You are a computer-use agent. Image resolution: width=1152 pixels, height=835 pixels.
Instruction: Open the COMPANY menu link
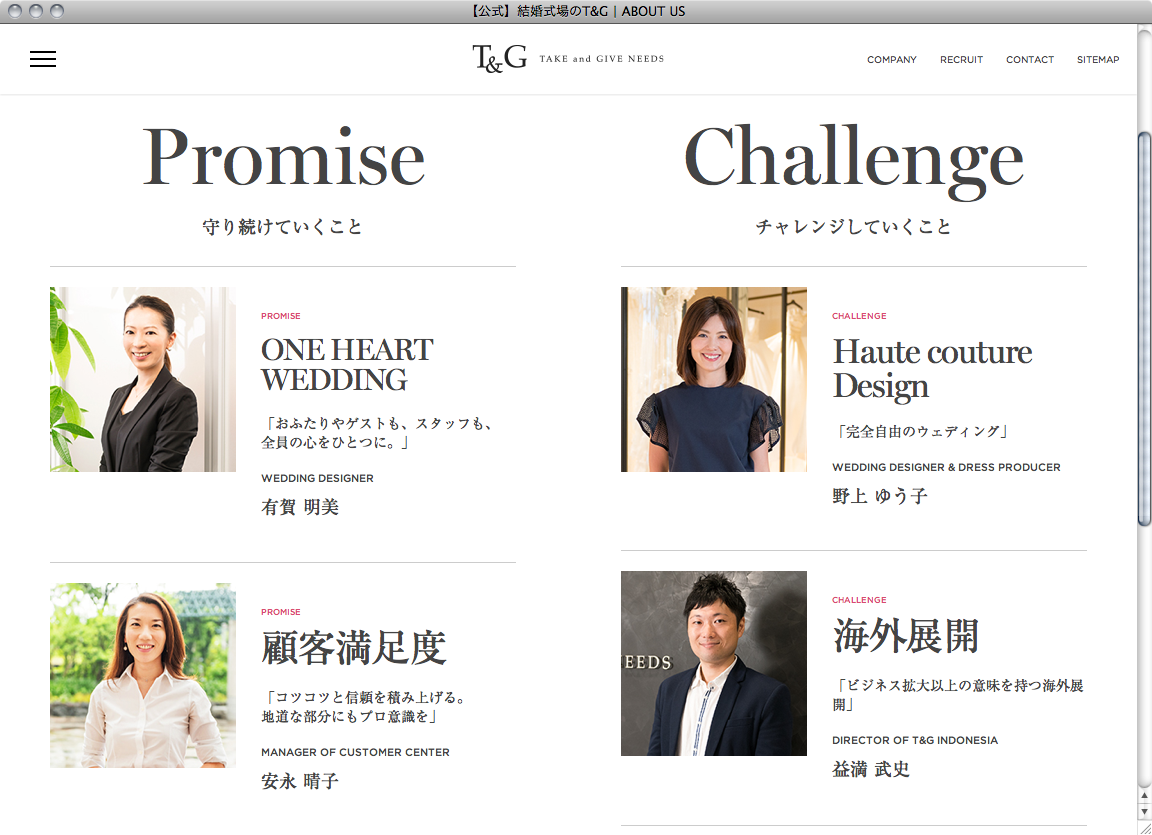tap(891, 59)
